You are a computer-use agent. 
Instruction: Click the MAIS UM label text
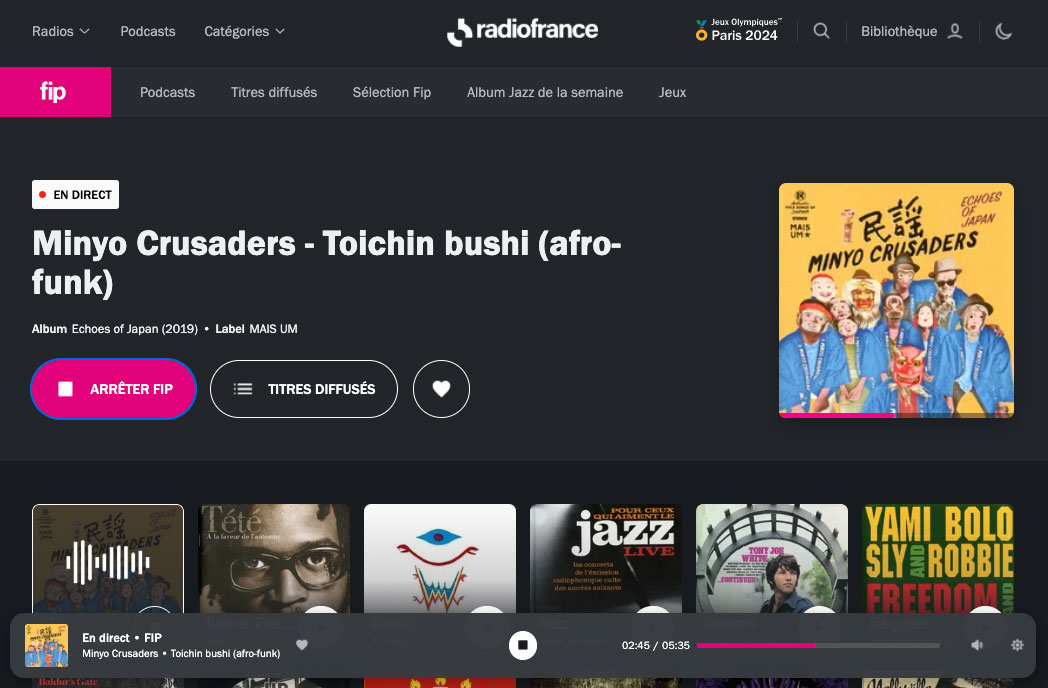tap(273, 329)
